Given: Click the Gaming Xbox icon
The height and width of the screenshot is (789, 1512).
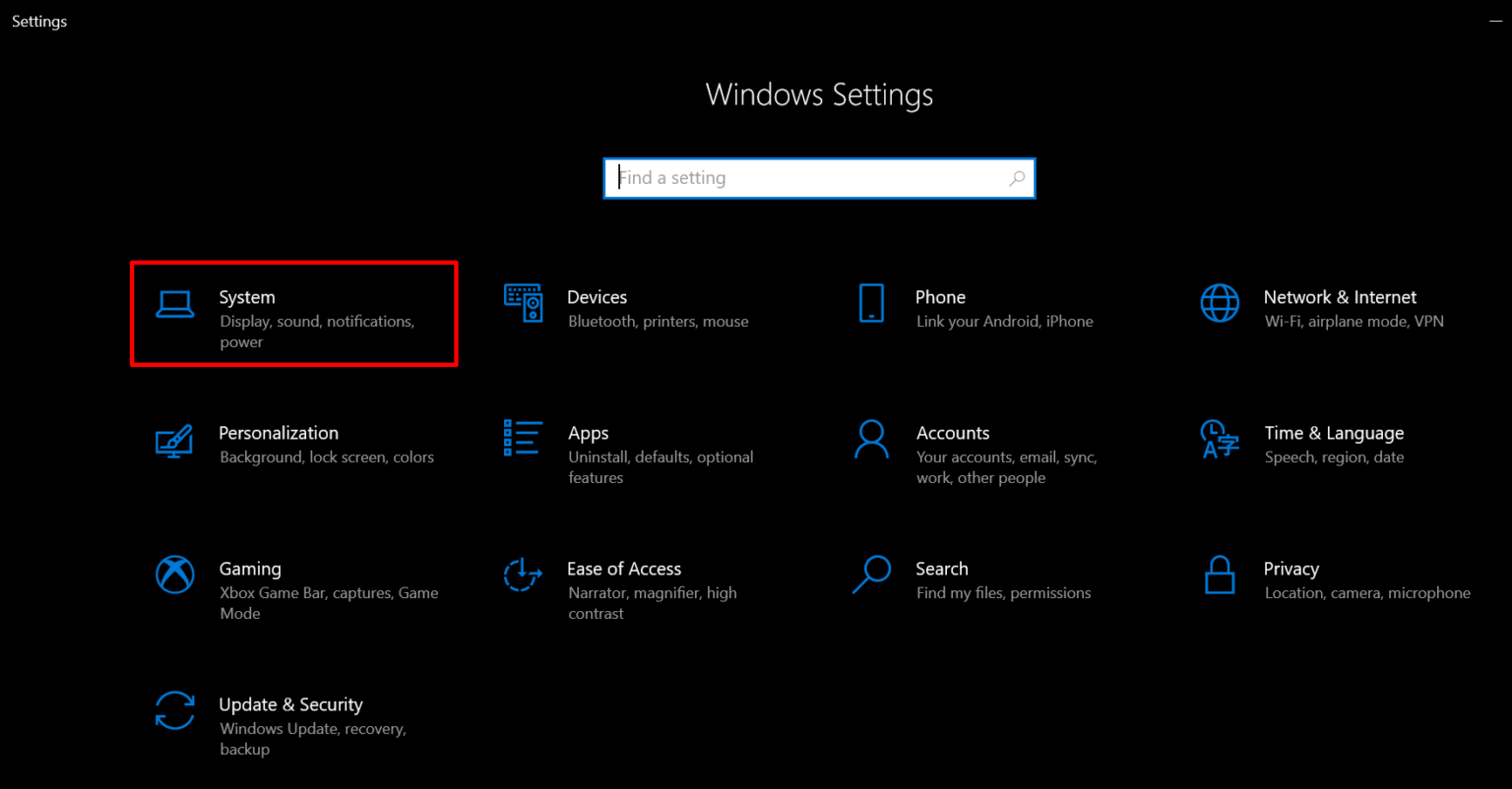Looking at the screenshot, I should [x=174, y=575].
